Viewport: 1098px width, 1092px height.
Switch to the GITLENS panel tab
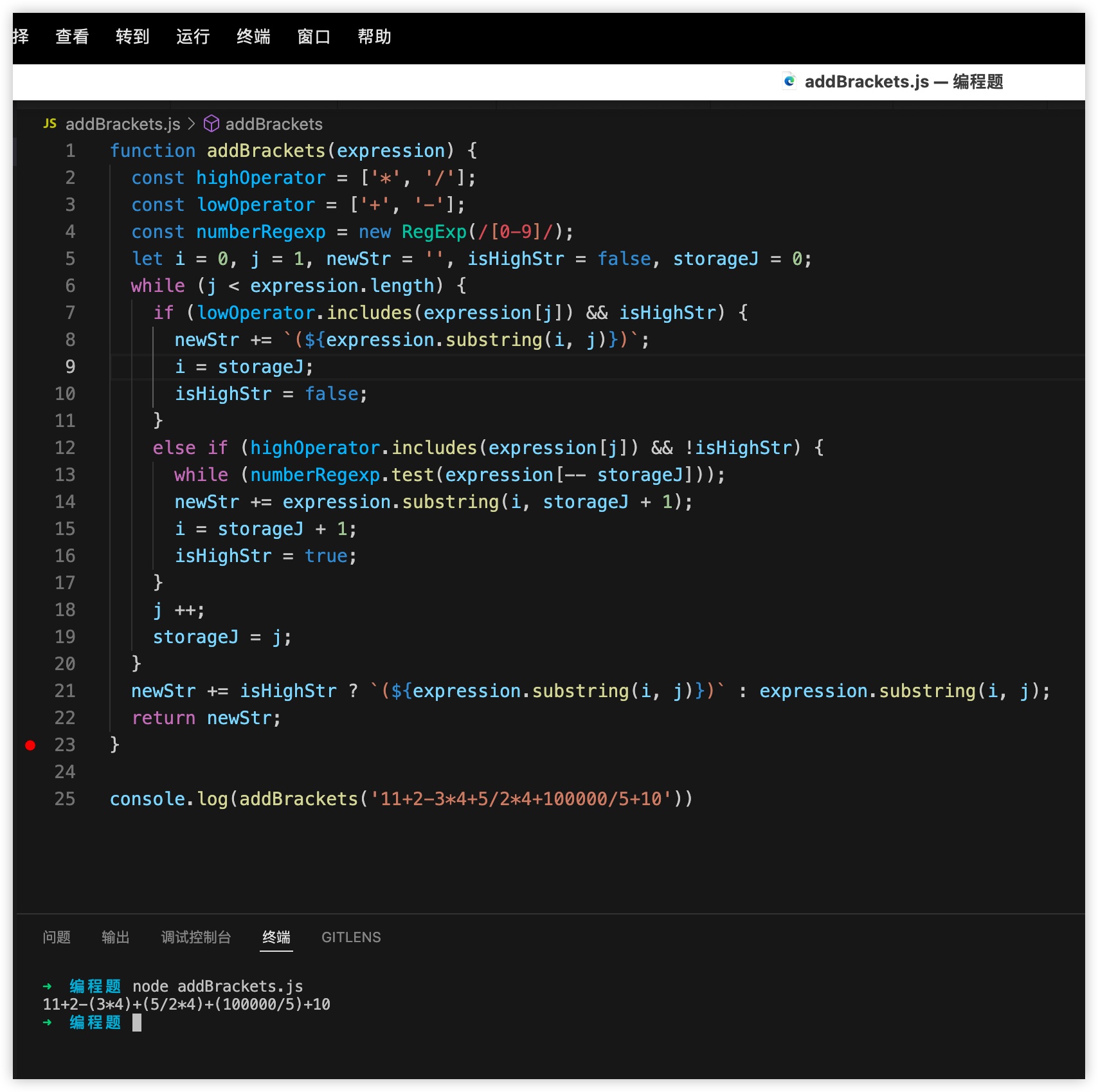(351, 937)
